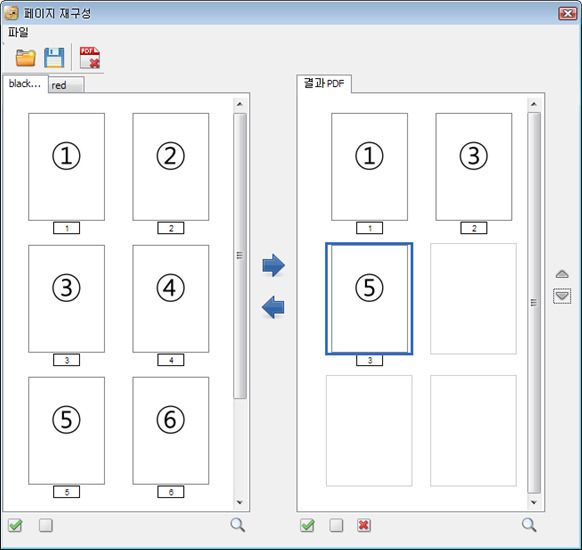Select source page thumbnail 6
This screenshot has height=550, width=582.
click(x=171, y=430)
